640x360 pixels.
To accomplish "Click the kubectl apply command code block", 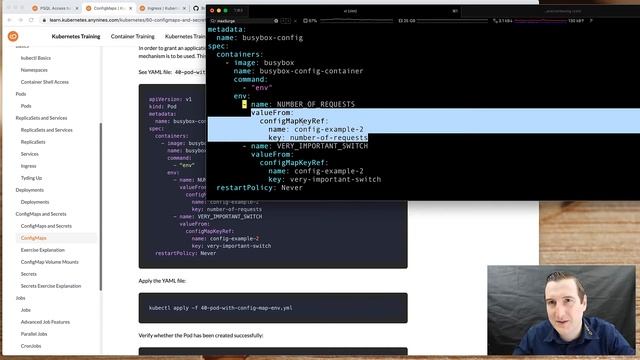I will [273, 308].
